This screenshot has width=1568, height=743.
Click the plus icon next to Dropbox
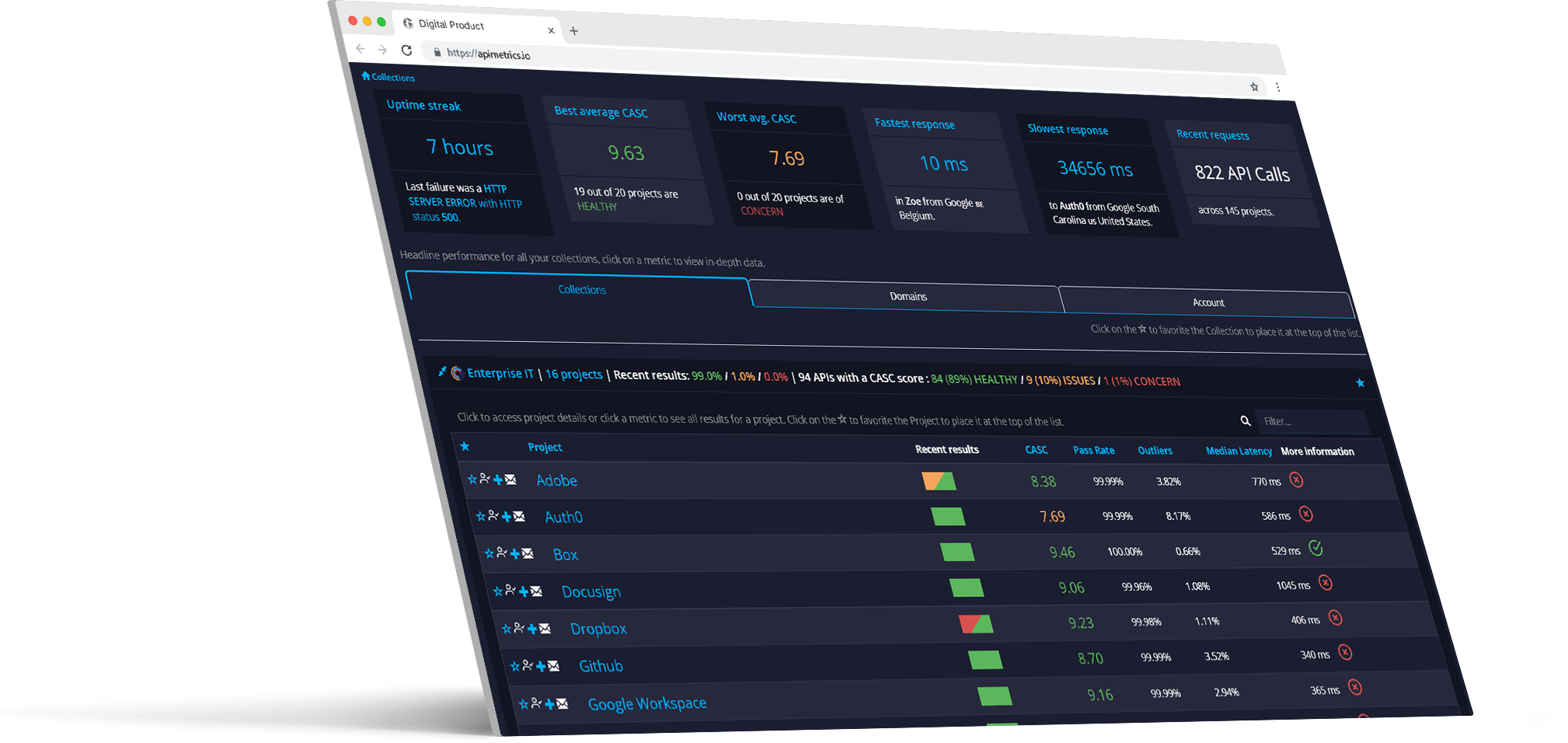click(531, 628)
